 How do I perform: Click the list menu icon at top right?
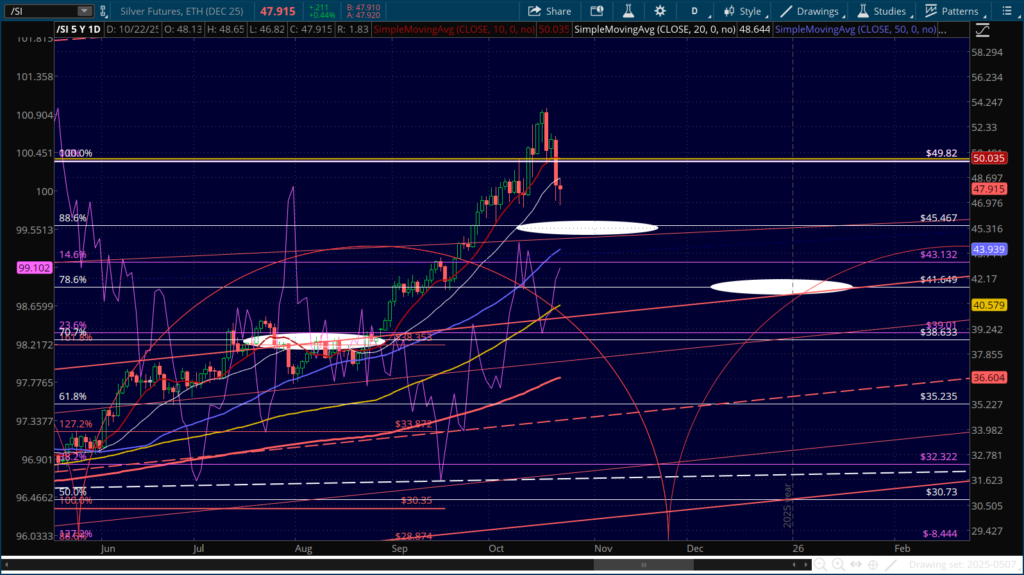(x=1009, y=11)
